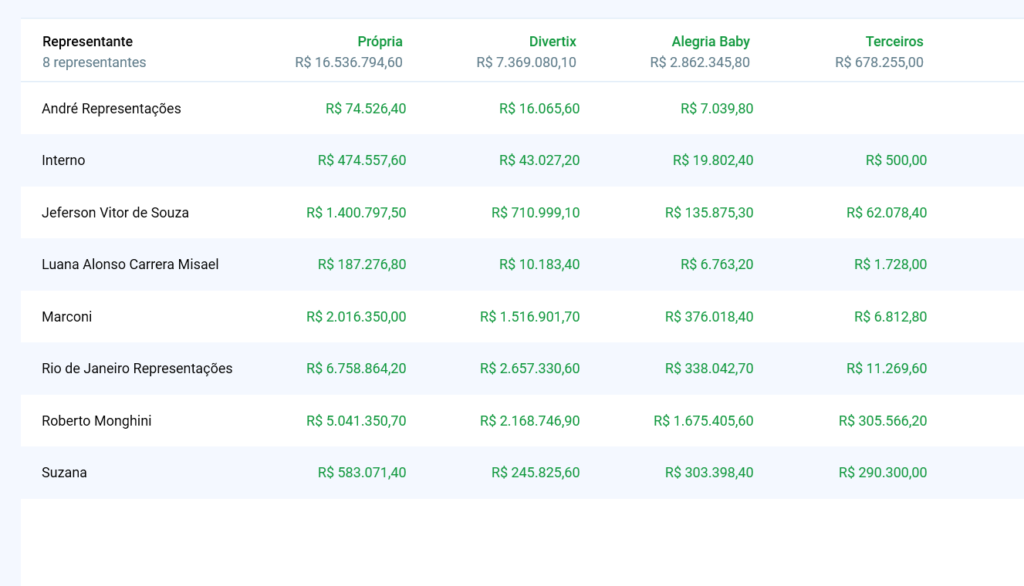The width and height of the screenshot is (1024, 586).
Task: Click Própria total R$ 16.536.794,60
Action: coord(349,63)
